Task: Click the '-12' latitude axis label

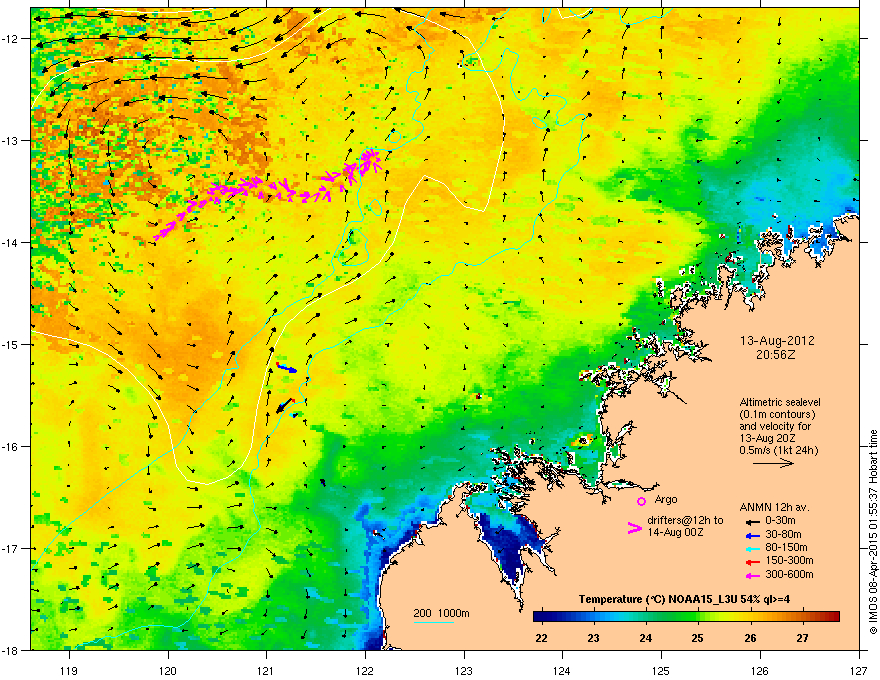Action: pos(11,38)
